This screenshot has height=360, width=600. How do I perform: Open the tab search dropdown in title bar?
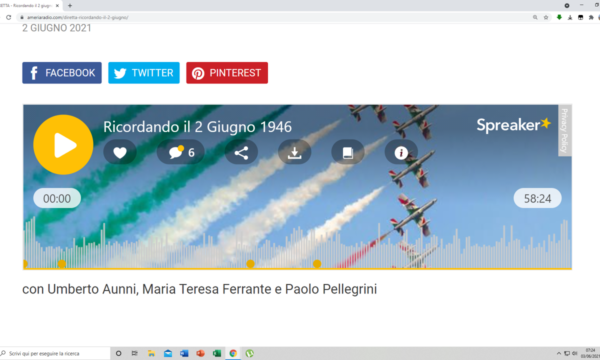567,5
